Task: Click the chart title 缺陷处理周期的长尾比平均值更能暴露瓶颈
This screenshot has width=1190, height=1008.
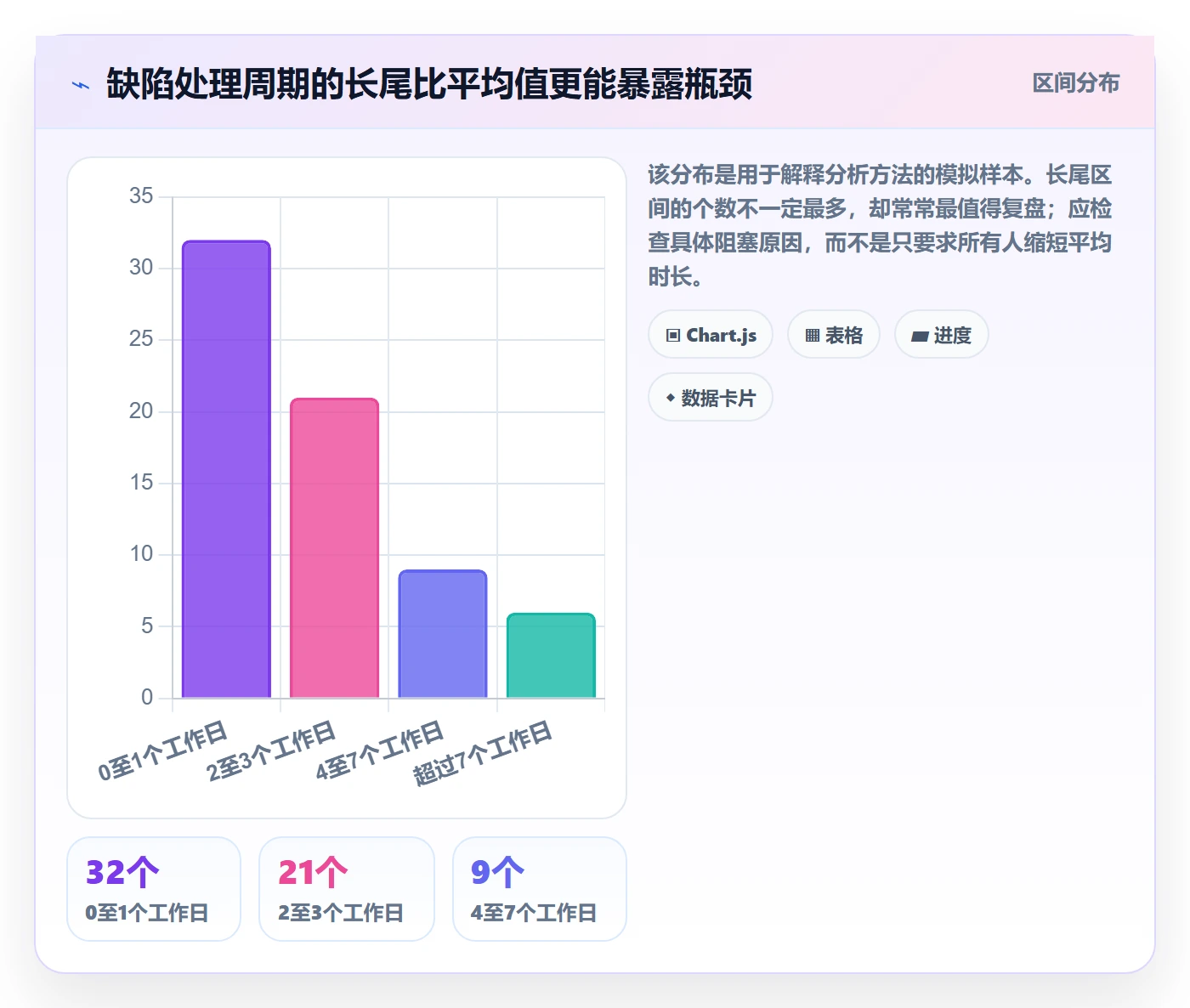Action: click(x=429, y=84)
